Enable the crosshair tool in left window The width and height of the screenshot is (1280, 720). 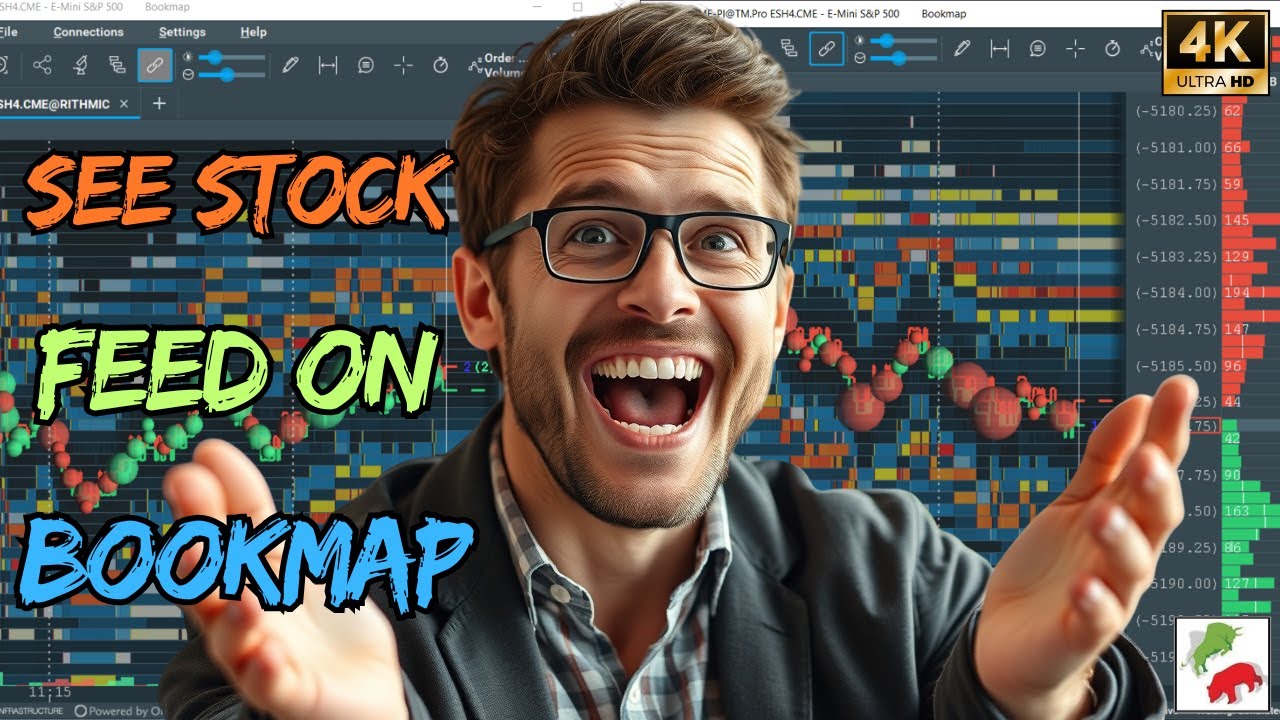click(x=403, y=65)
